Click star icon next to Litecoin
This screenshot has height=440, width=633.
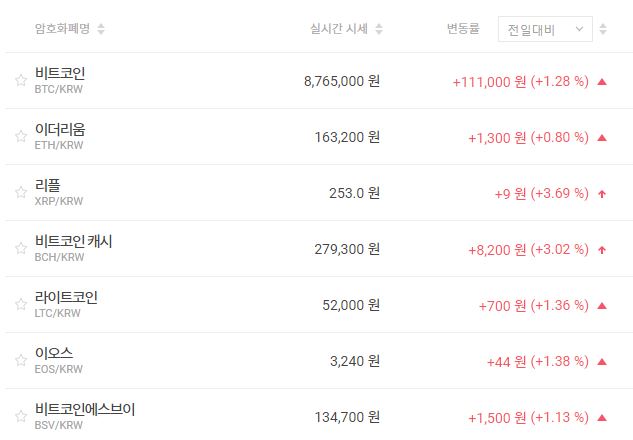click(20, 305)
